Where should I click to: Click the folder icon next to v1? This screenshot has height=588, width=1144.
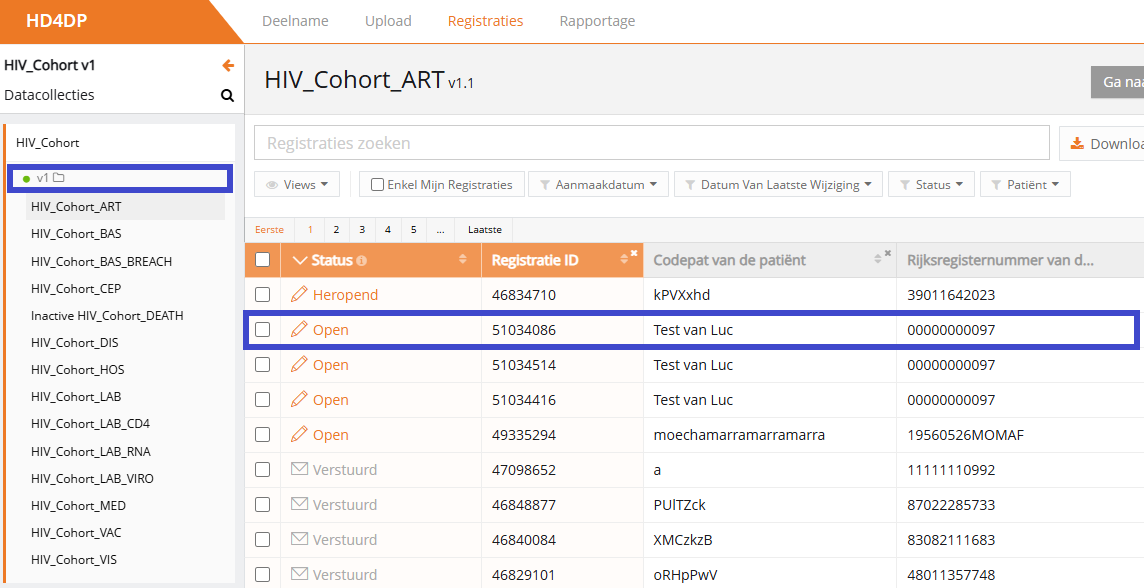(x=58, y=178)
